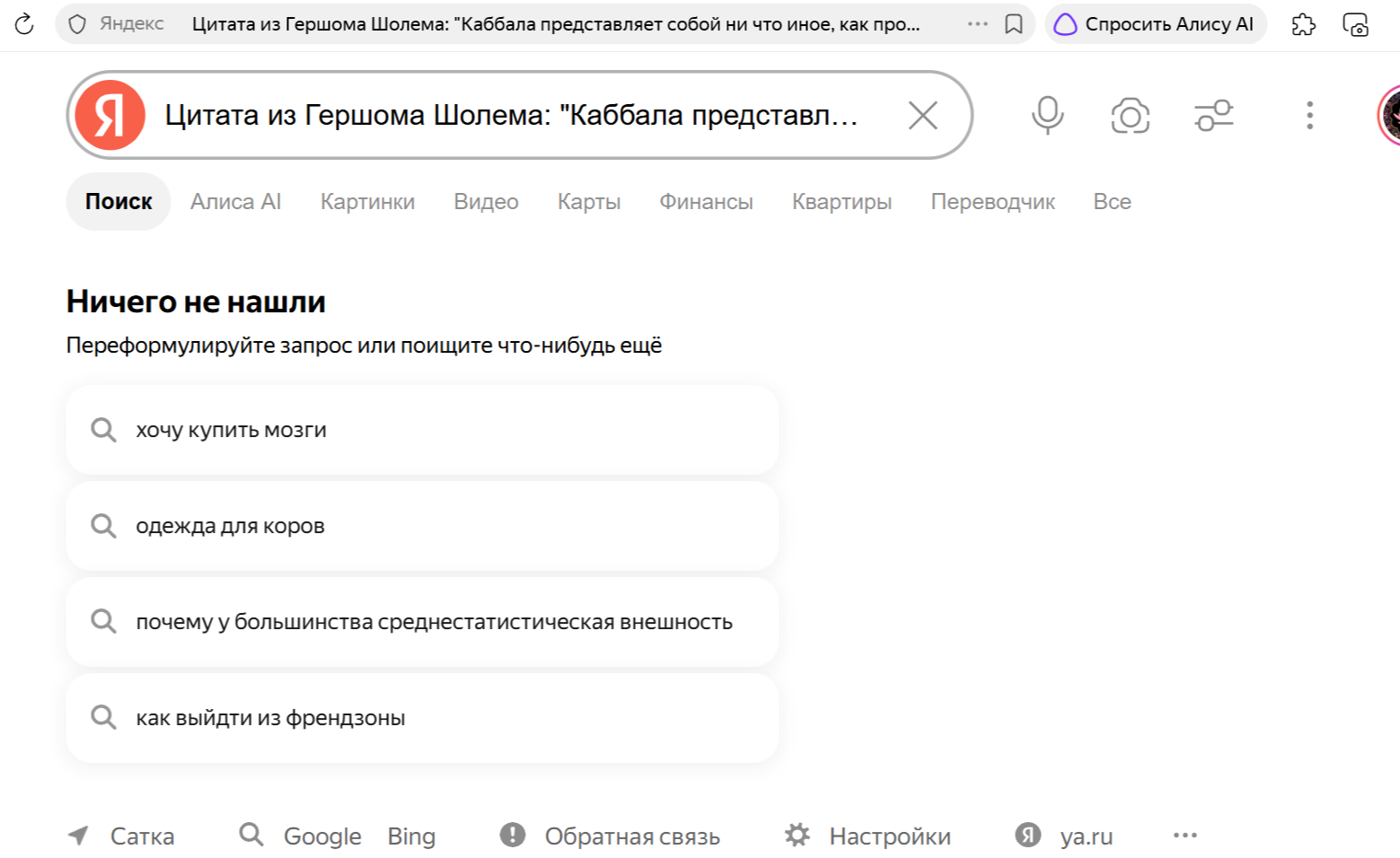Click the 'Ничего не нашли' heading
Image resolution: width=1400 pixels, height=858 pixels.
tap(196, 302)
